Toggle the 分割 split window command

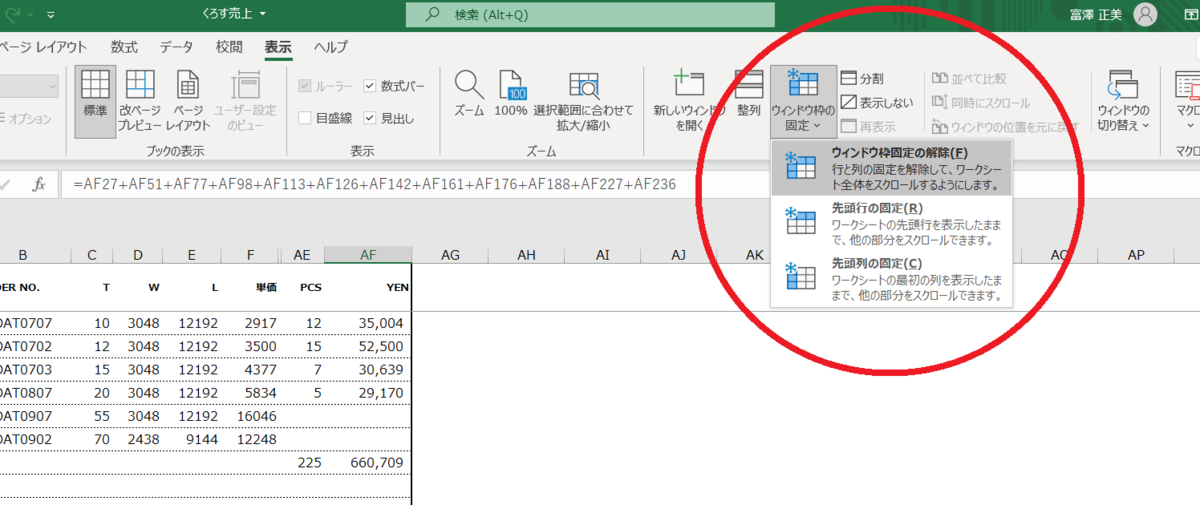pyautogui.click(x=862, y=78)
